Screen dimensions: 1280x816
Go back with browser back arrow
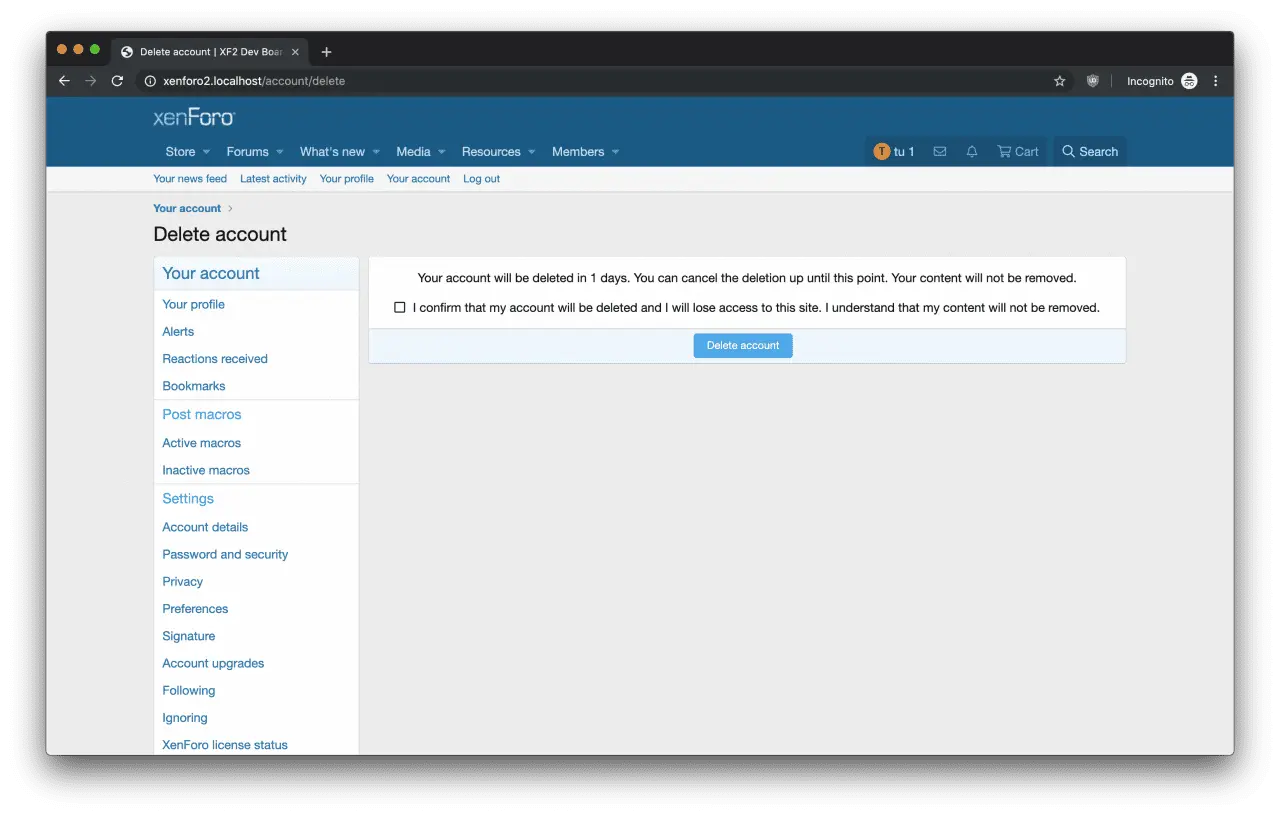pos(64,81)
